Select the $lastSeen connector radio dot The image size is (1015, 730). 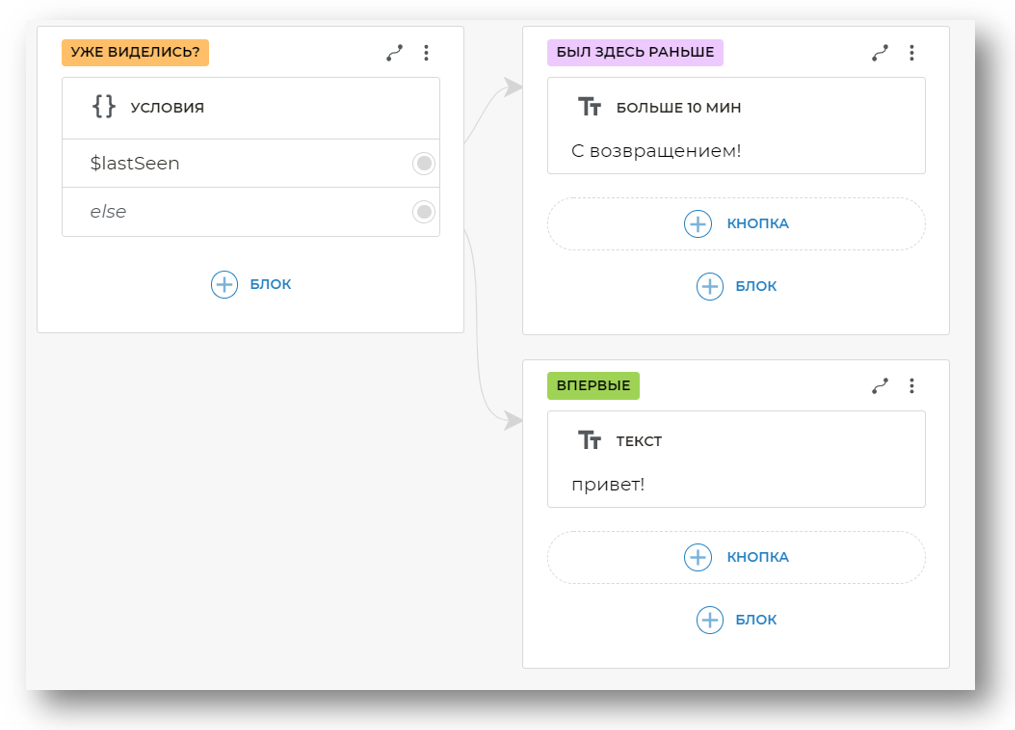424,163
